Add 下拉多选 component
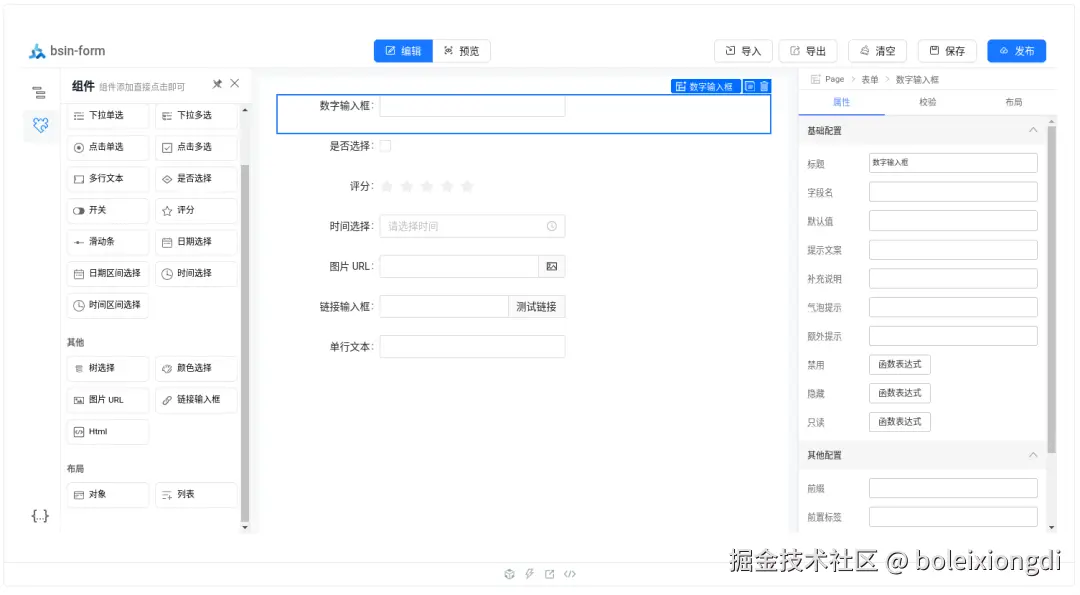This screenshot has height=595, width=1080. pyautogui.click(x=196, y=116)
